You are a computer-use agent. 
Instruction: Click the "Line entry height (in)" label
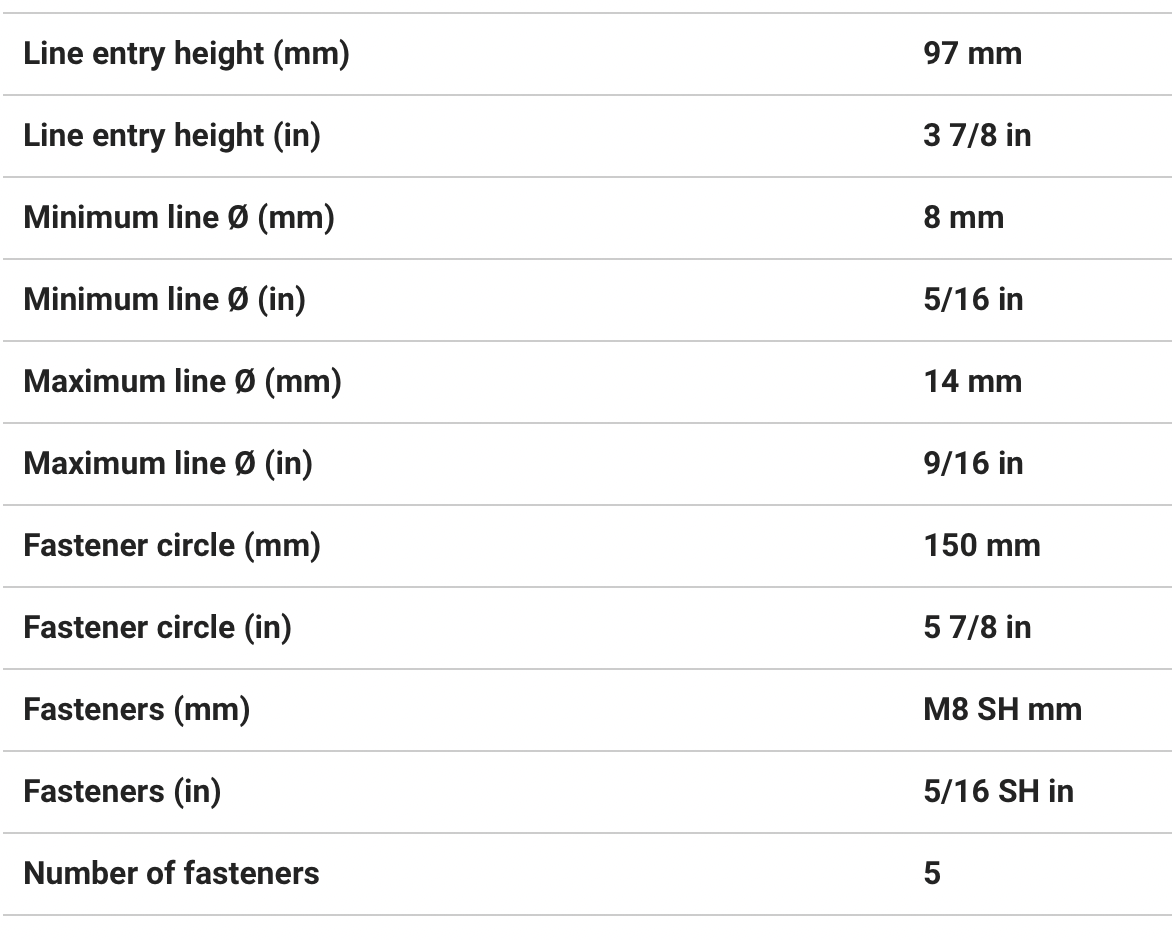[x=172, y=136]
